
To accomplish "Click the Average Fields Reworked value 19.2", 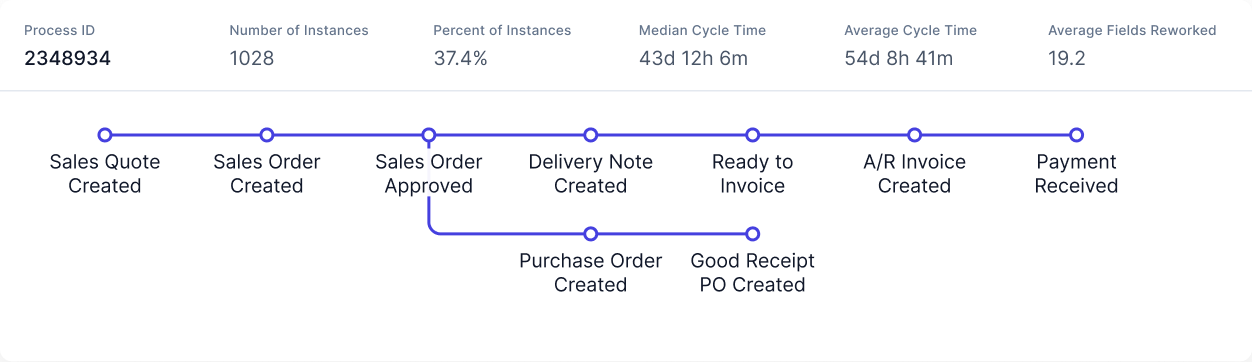I will (x=1067, y=58).
